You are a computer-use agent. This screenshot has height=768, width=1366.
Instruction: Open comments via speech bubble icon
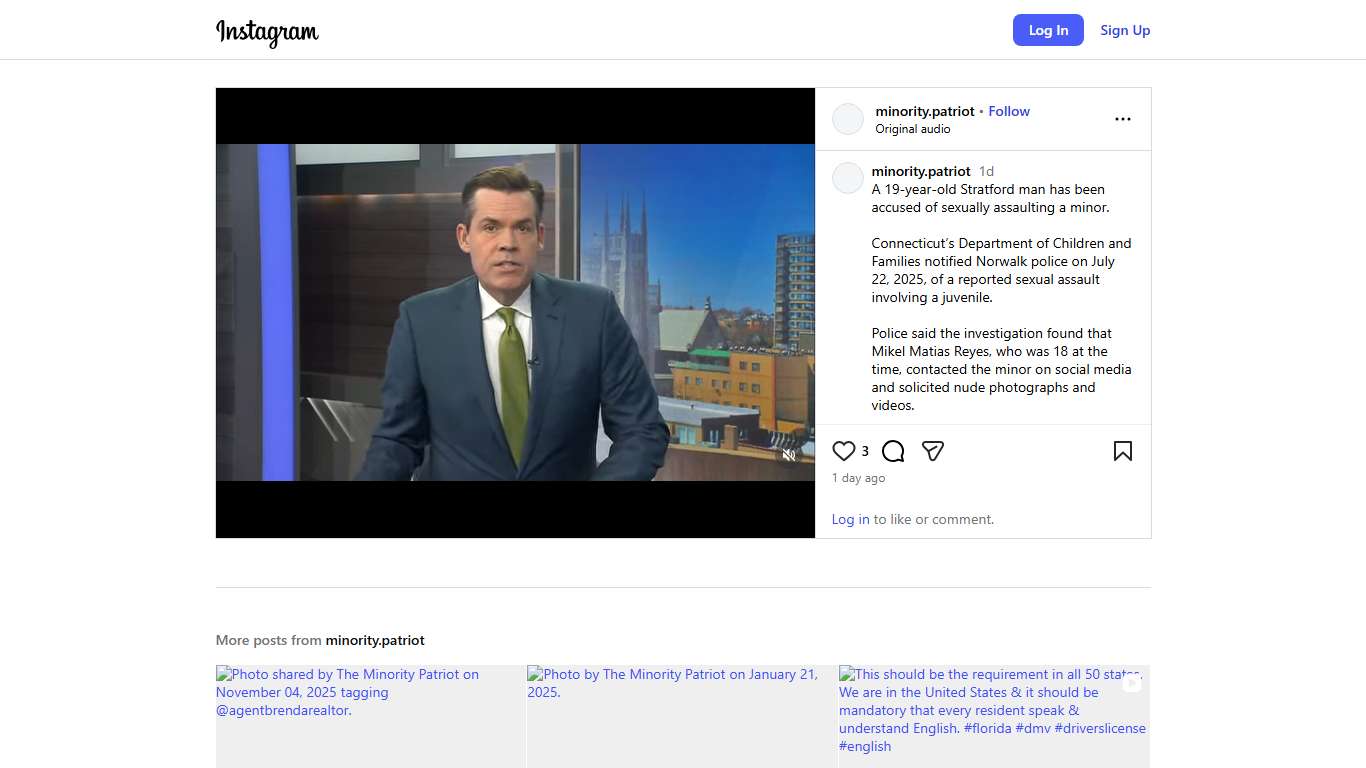[893, 451]
